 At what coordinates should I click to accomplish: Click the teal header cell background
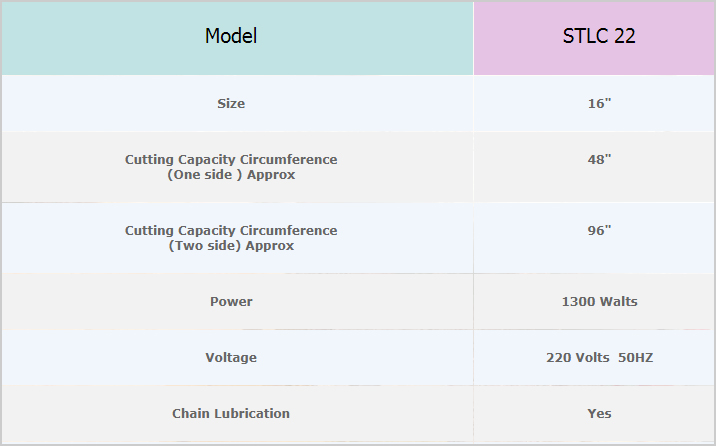pyautogui.click(x=100, y=55)
